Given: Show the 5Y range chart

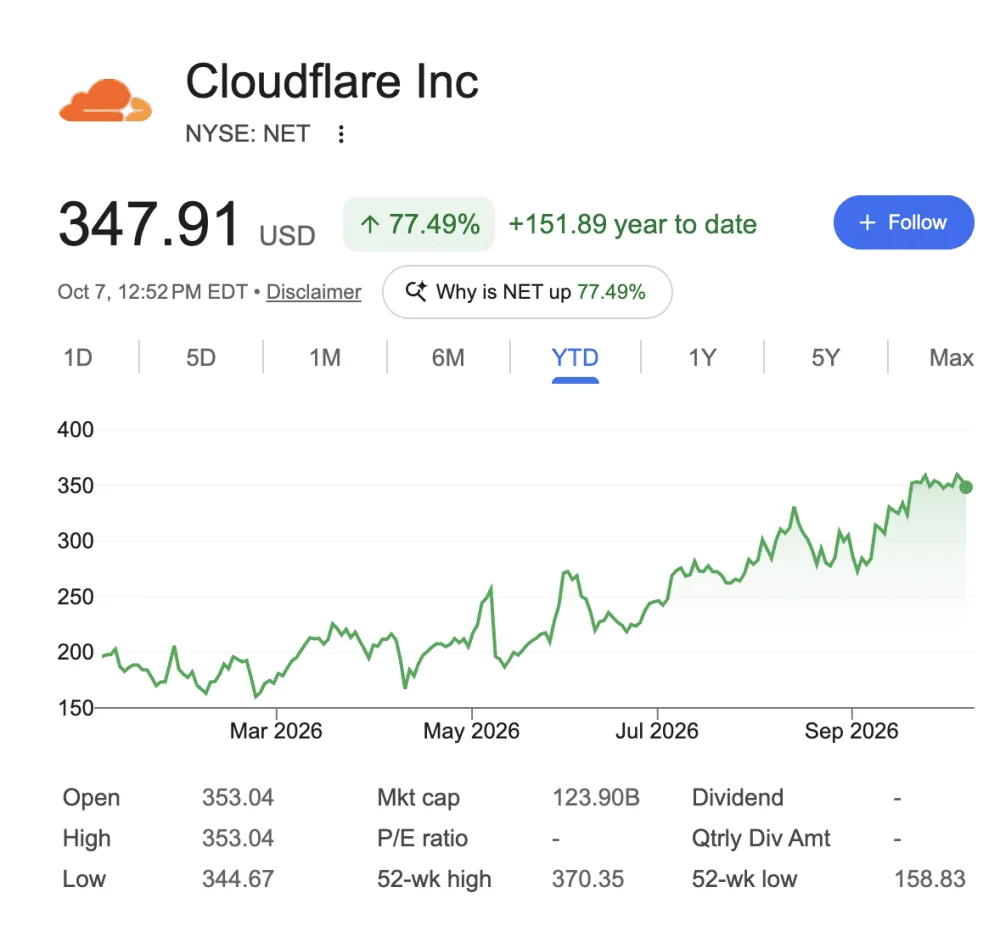Looking at the screenshot, I should [x=826, y=357].
